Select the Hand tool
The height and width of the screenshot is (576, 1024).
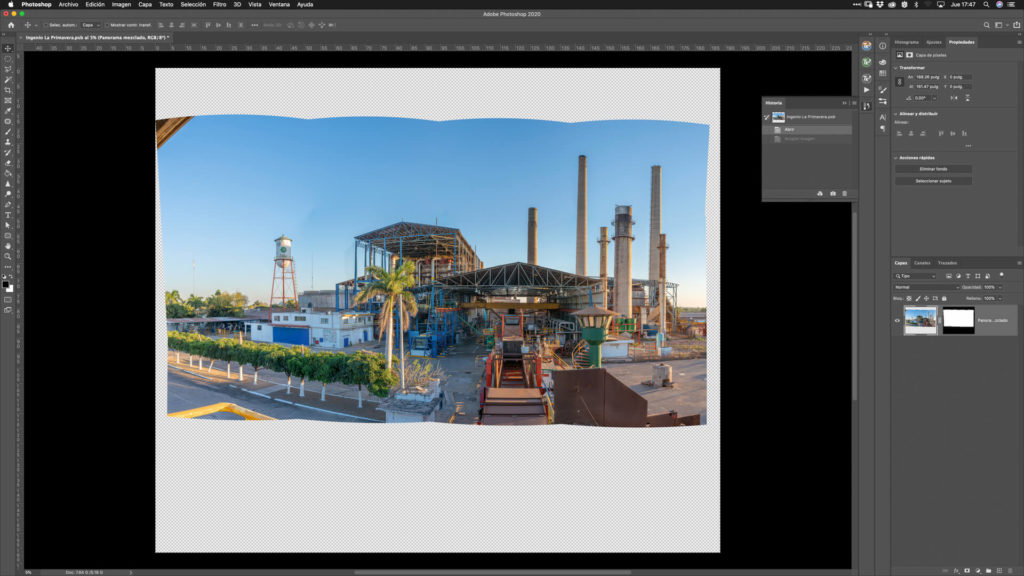[x=8, y=246]
